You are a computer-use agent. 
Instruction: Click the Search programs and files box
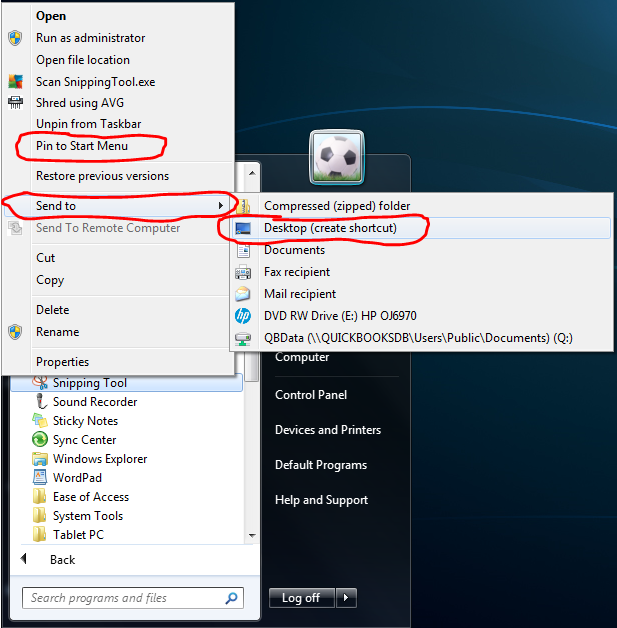pyautogui.click(x=133, y=598)
